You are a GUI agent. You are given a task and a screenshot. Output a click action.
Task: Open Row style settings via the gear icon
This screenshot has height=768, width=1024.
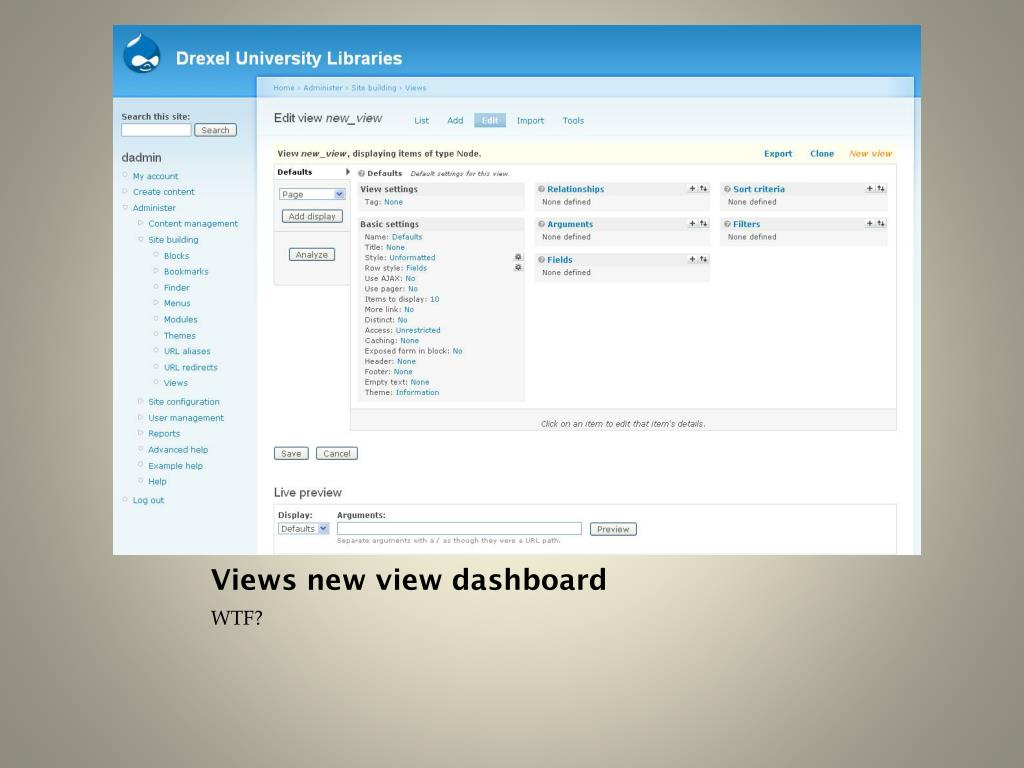point(519,267)
